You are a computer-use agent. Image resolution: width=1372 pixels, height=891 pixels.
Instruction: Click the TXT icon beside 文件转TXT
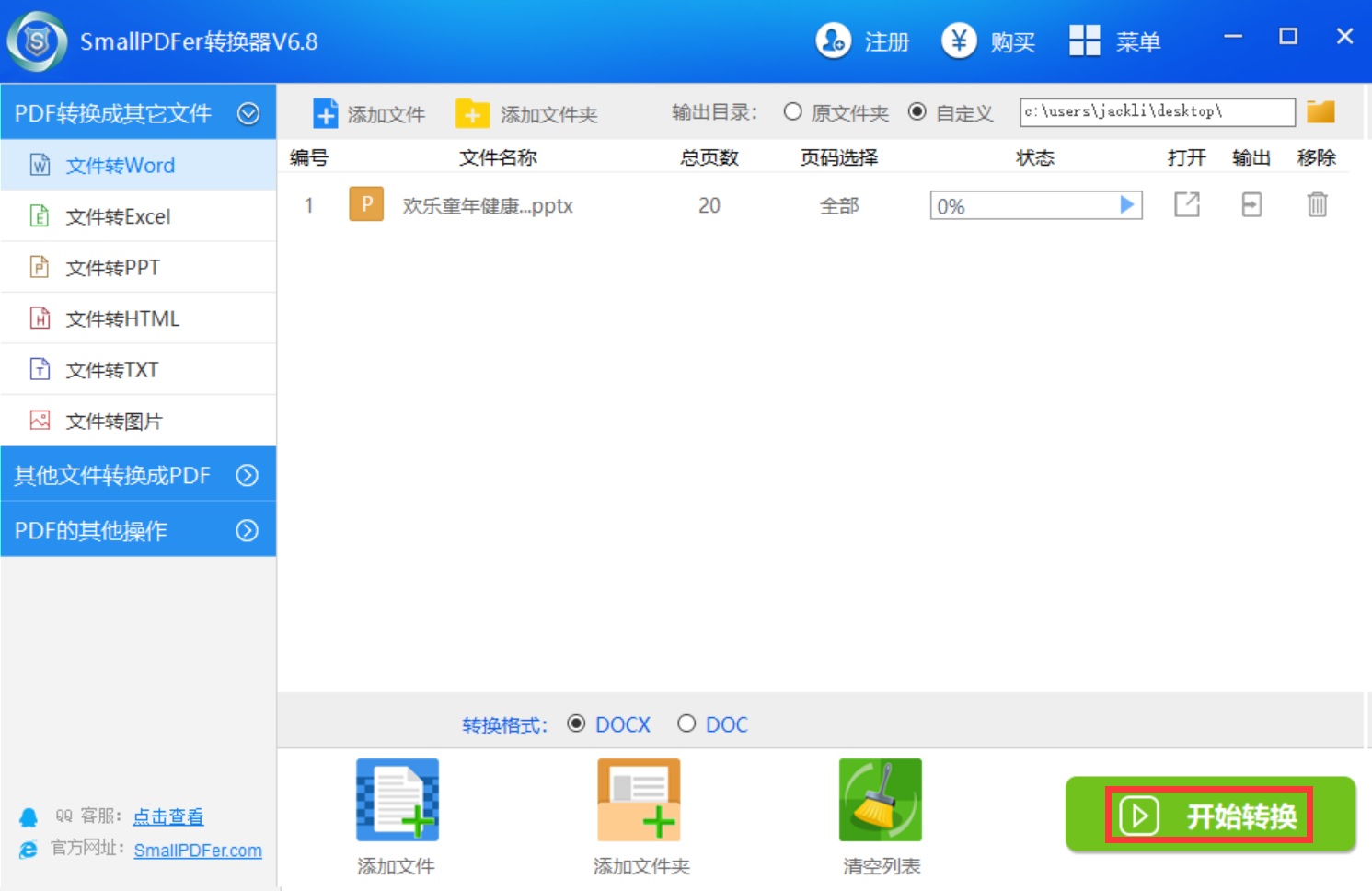pyautogui.click(x=40, y=369)
